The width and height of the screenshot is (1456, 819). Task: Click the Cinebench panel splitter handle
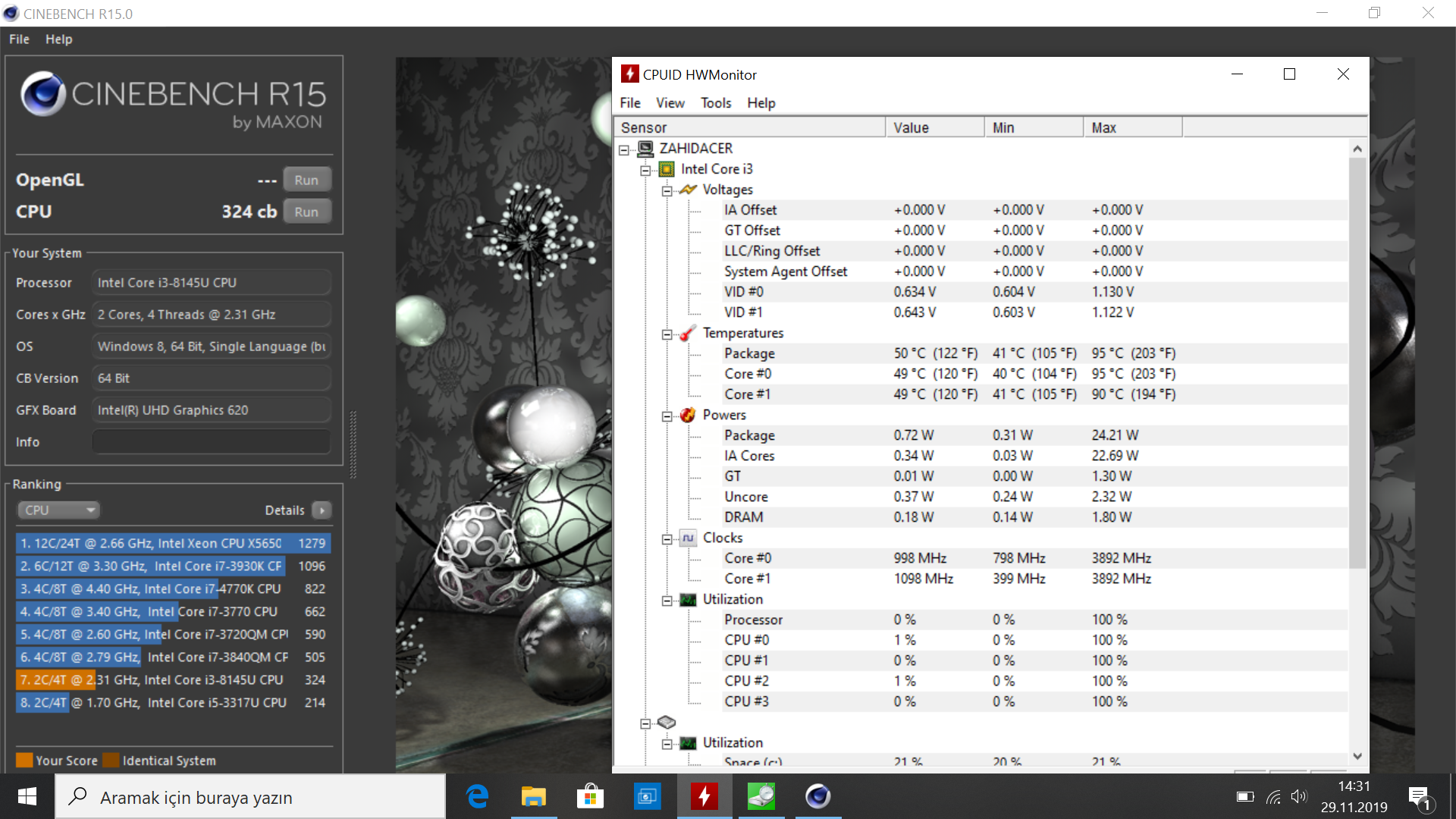[353, 444]
